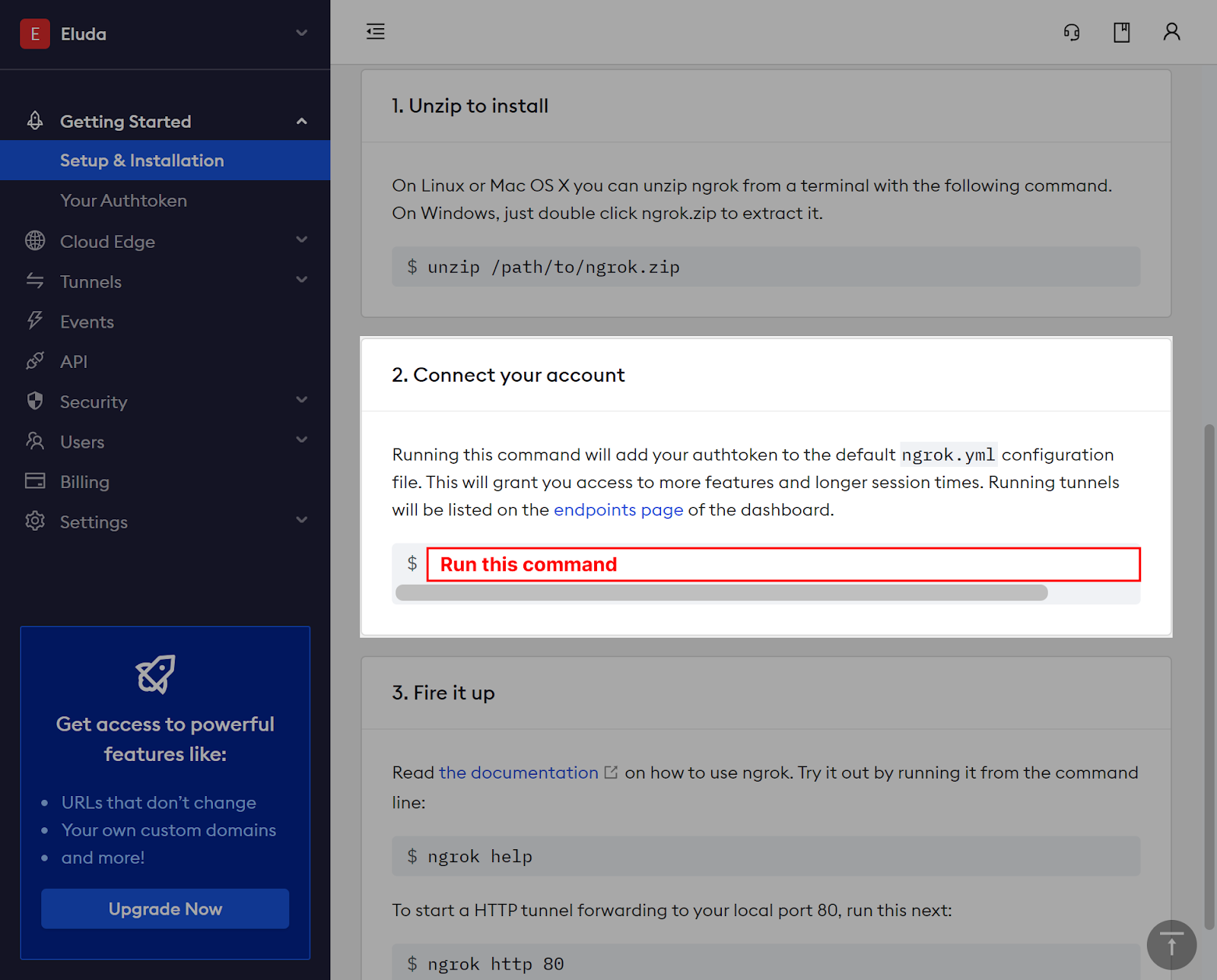Click the scroll-to-top round button
1217x980 pixels.
pos(1171,945)
